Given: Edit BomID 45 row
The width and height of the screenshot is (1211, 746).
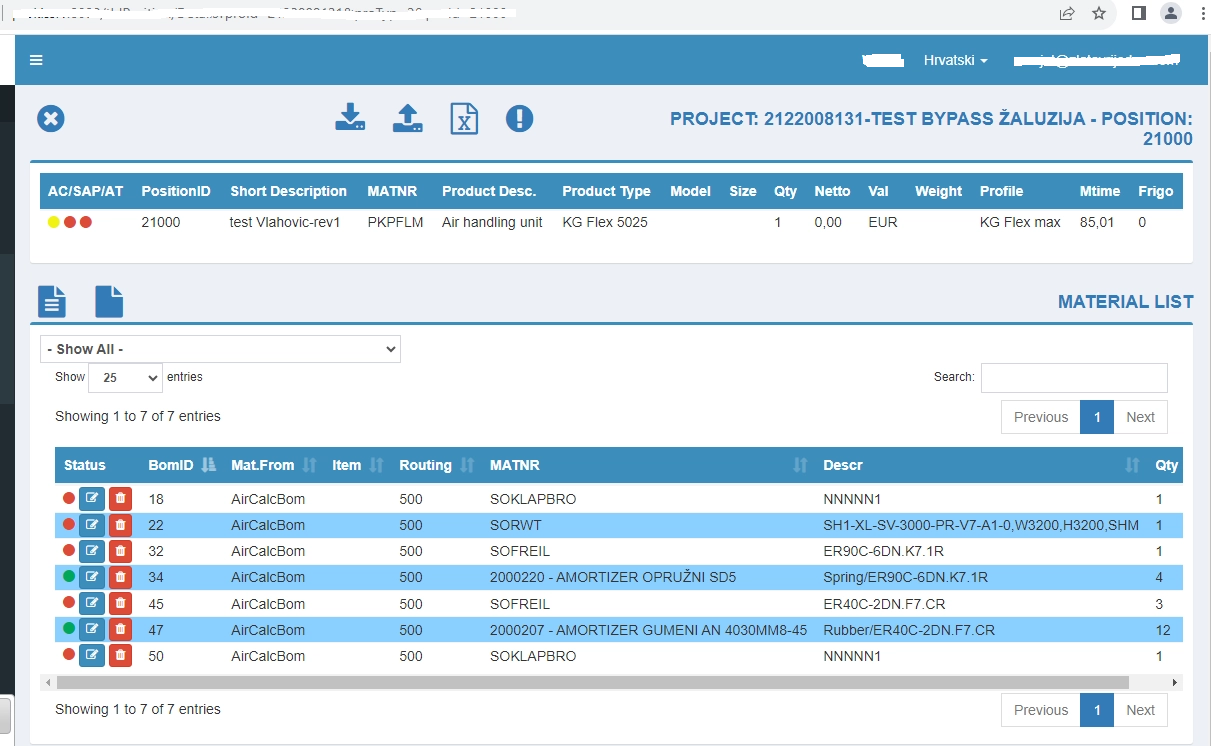Looking at the screenshot, I should point(92,603).
